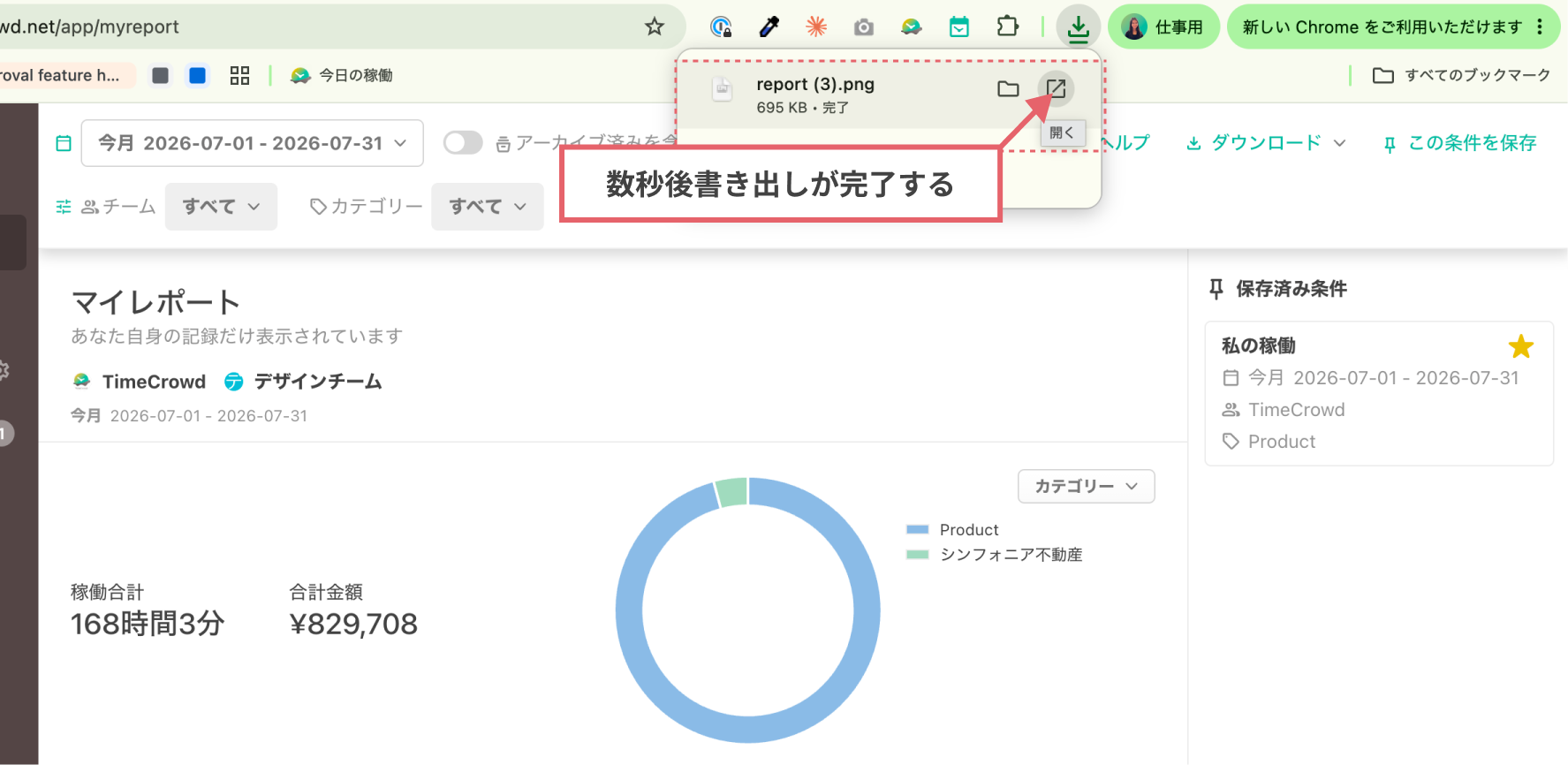
Task: Open the Extensions puzzle piece menu
Action: point(1007,27)
